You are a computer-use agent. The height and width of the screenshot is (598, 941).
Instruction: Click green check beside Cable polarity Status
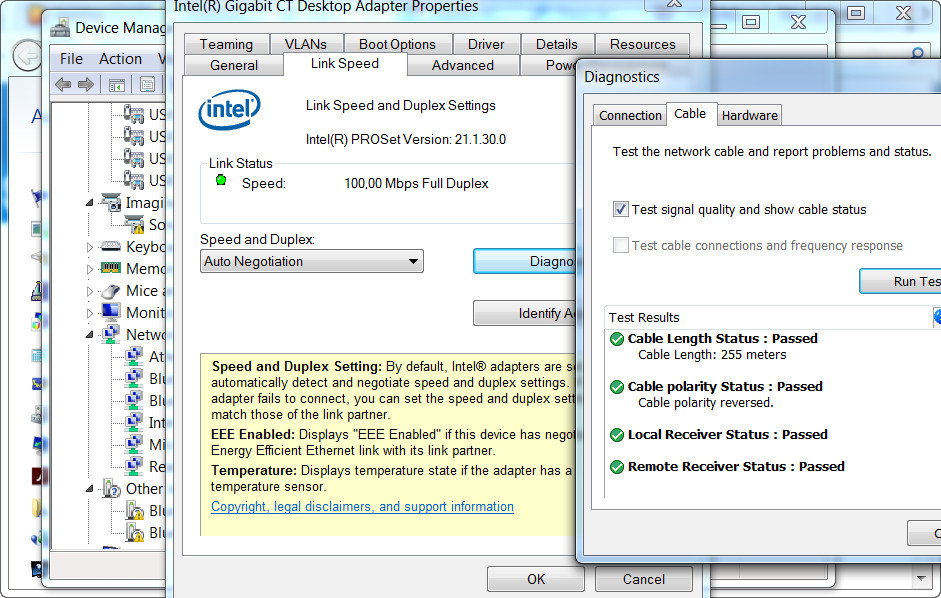(x=617, y=387)
